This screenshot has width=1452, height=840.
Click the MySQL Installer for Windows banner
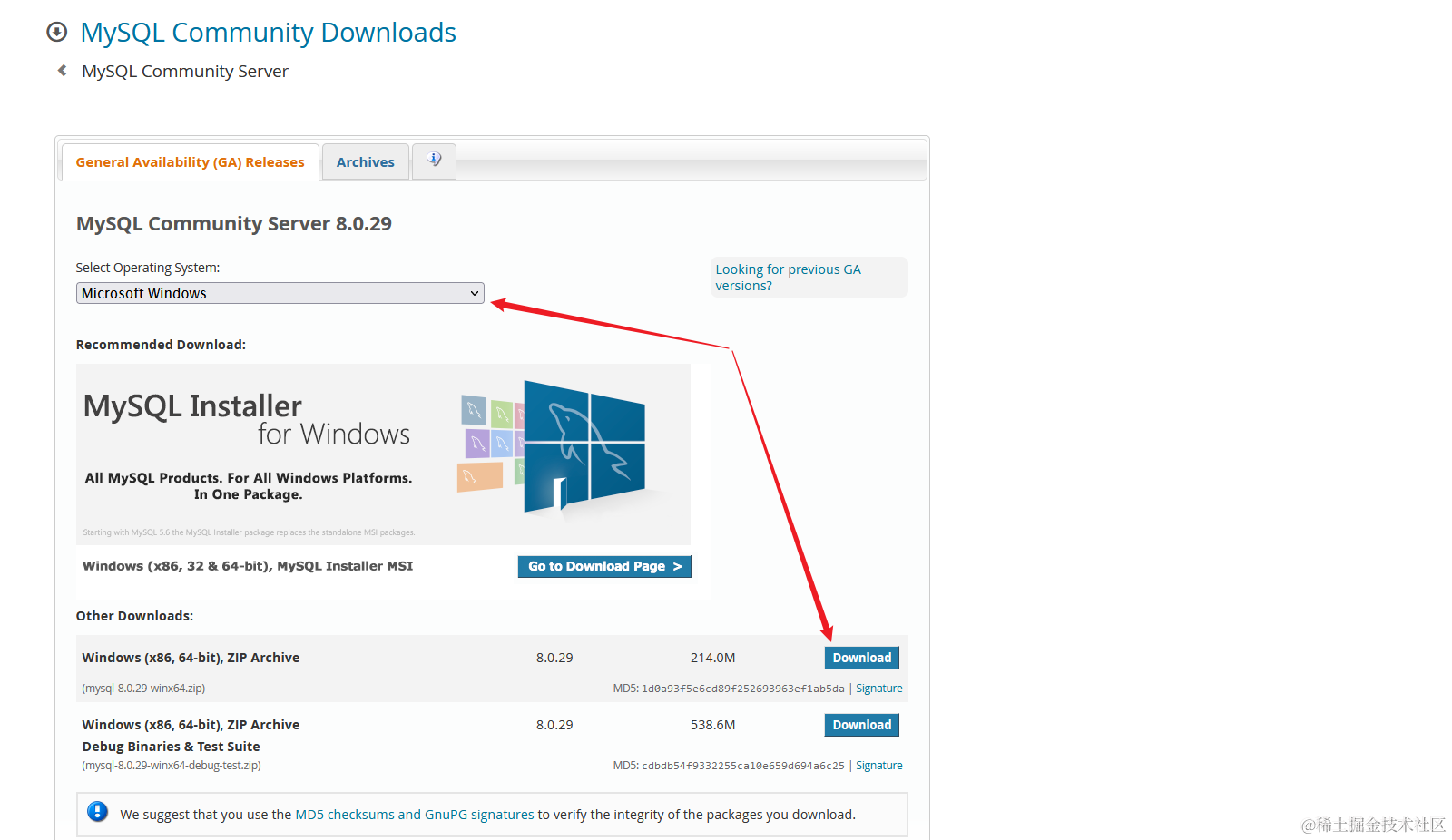pyautogui.click(x=383, y=454)
